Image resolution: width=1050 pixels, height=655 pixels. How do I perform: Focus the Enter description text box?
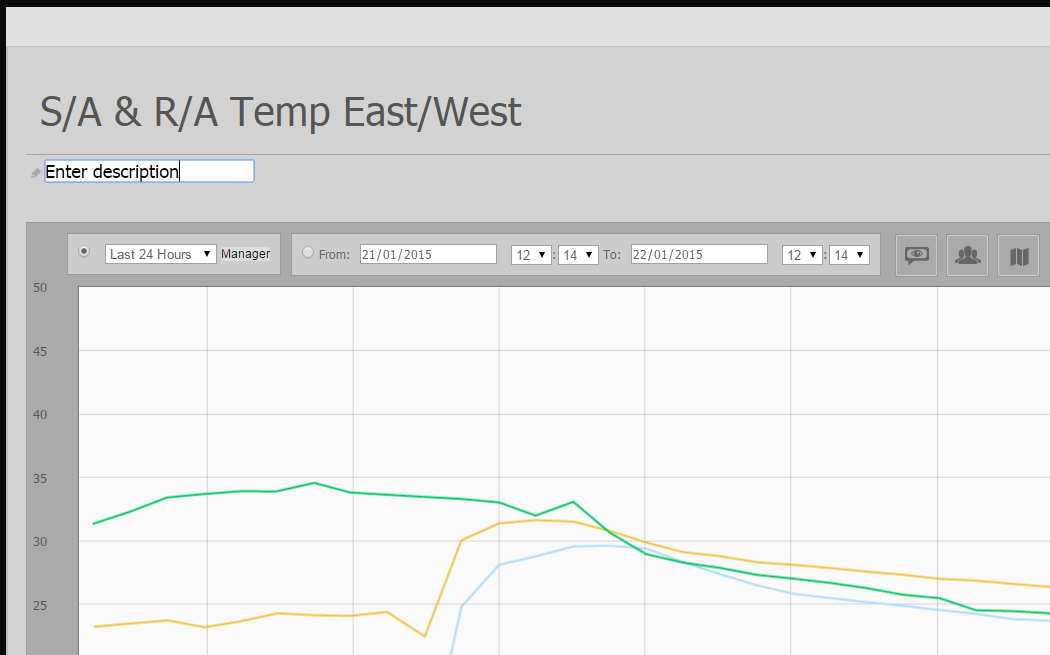[149, 171]
